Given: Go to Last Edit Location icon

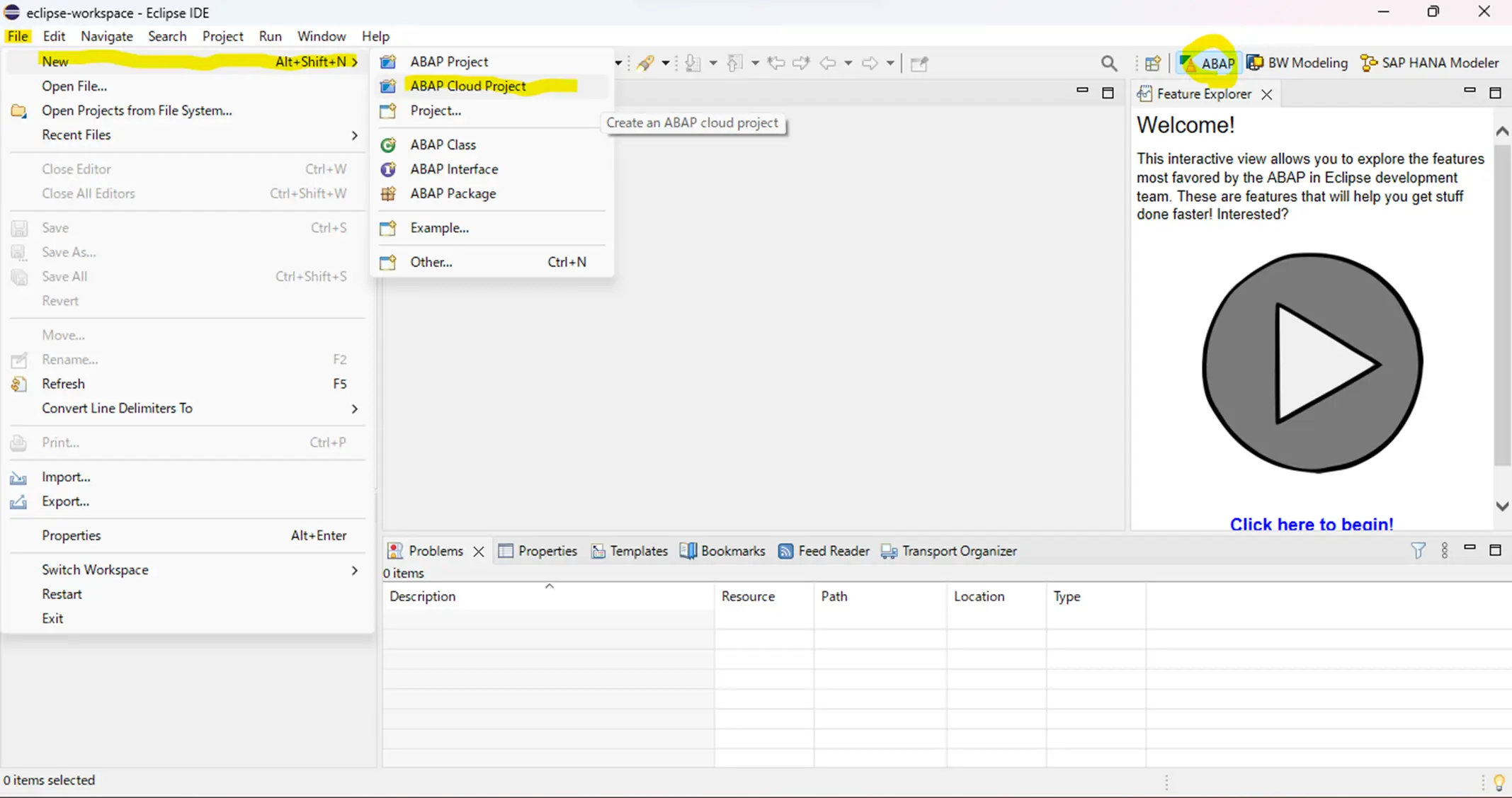Looking at the screenshot, I should [776, 63].
